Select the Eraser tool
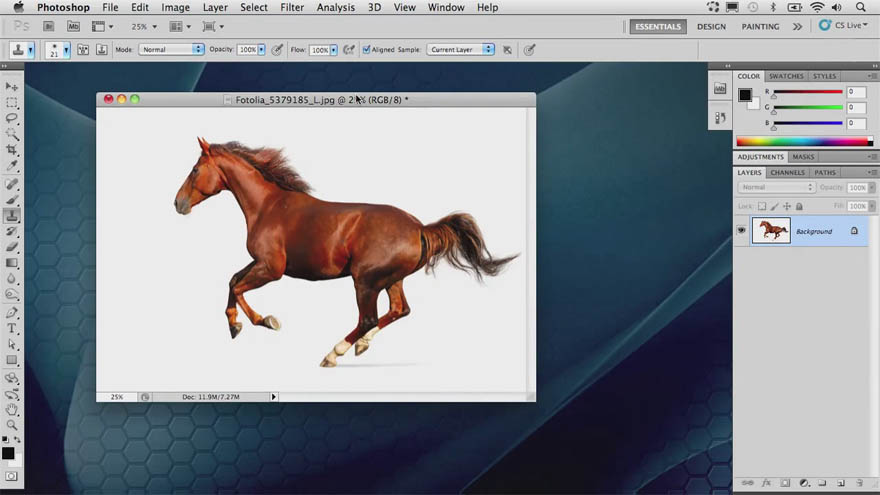Viewport: 880px width, 495px height. point(12,247)
